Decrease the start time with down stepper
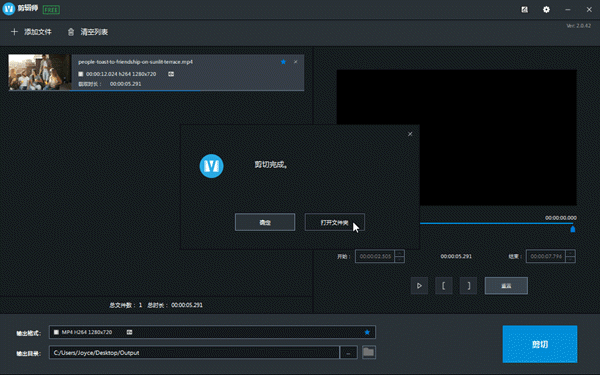This screenshot has width=600, height=375. pyautogui.click(x=399, y=259)
